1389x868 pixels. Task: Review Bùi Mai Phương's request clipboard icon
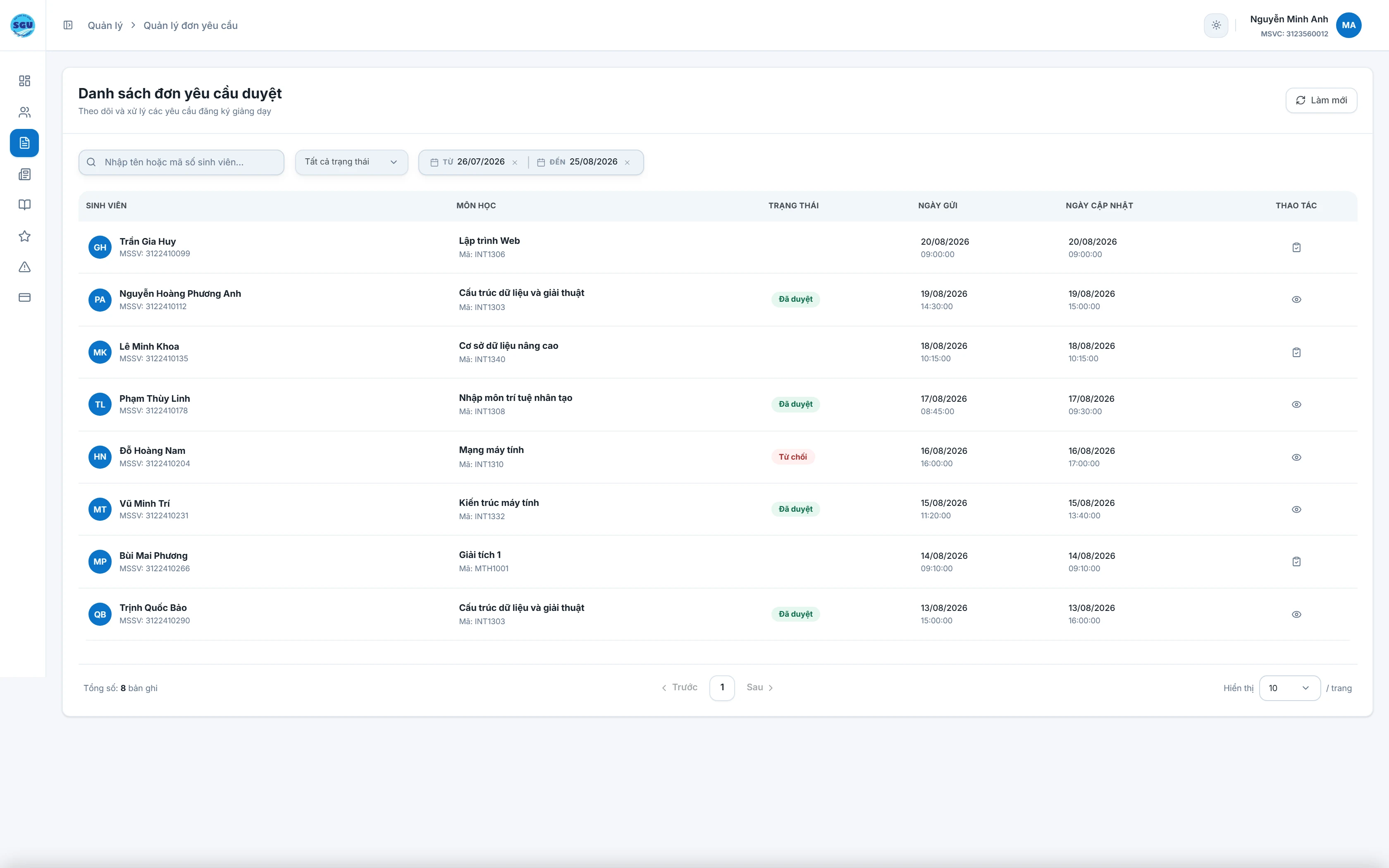(1296, 562)
